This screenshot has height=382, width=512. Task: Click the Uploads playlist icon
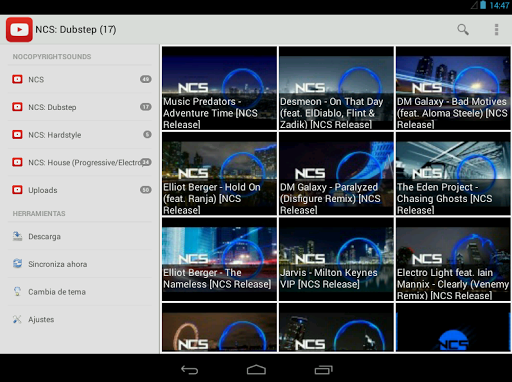point(17,190)
